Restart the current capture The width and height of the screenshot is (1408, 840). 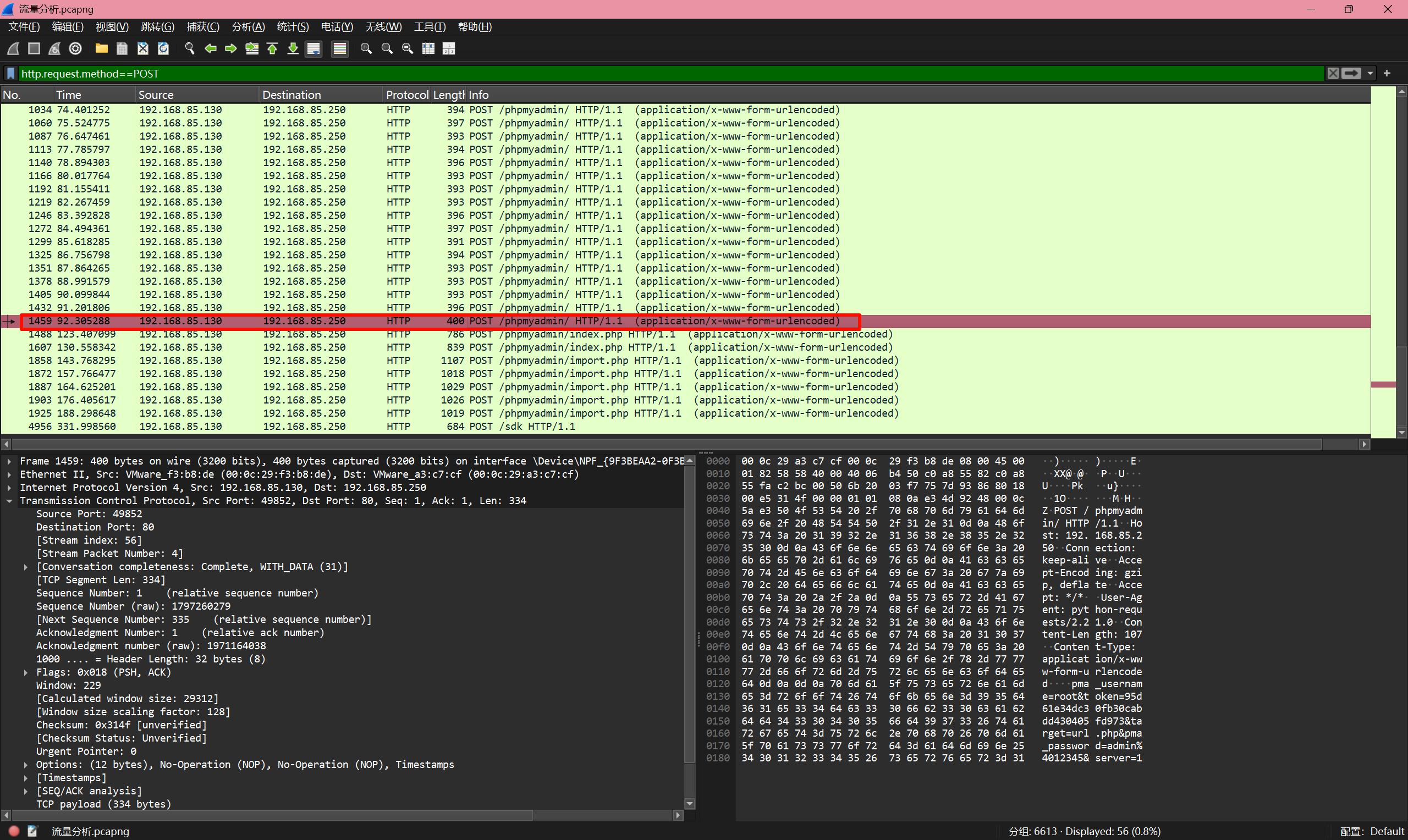54,49
